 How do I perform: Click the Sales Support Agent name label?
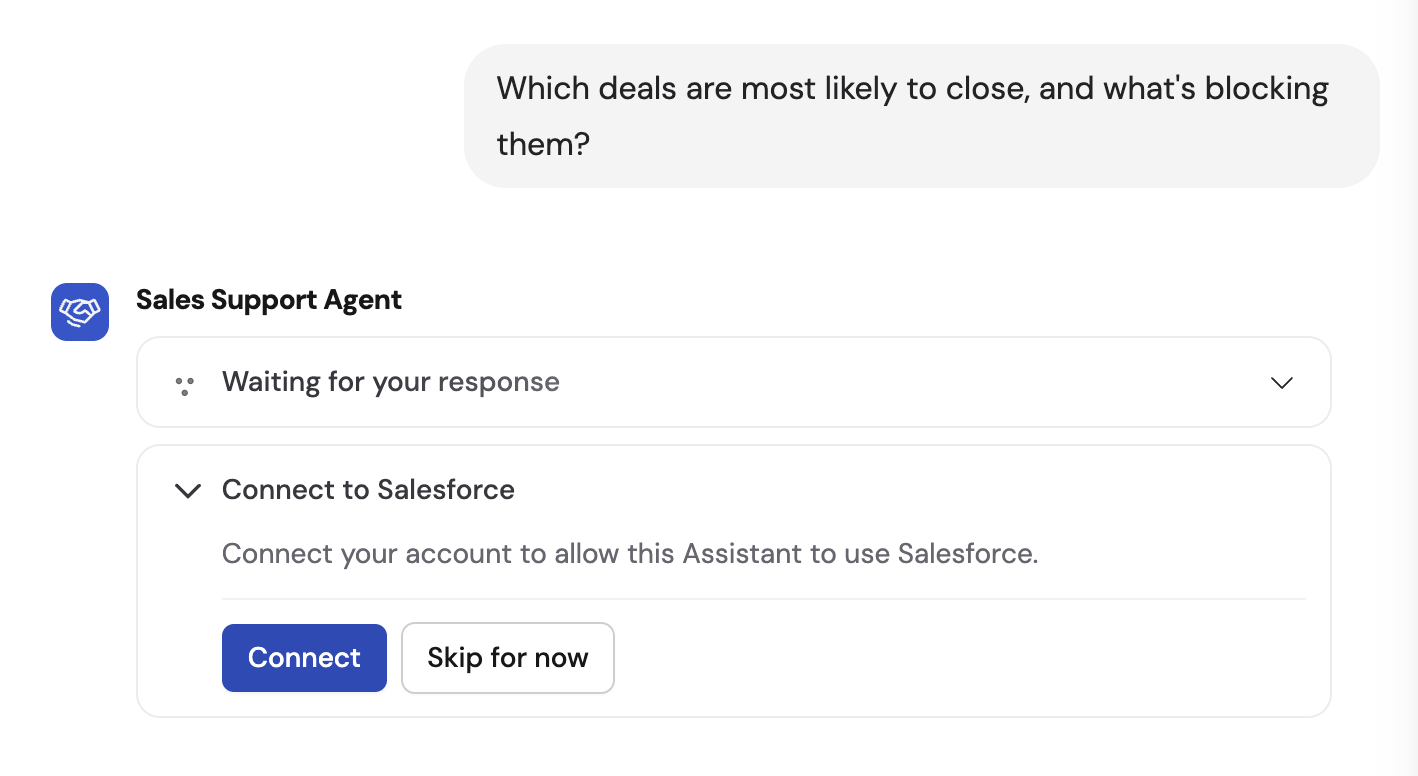point(269,299)
